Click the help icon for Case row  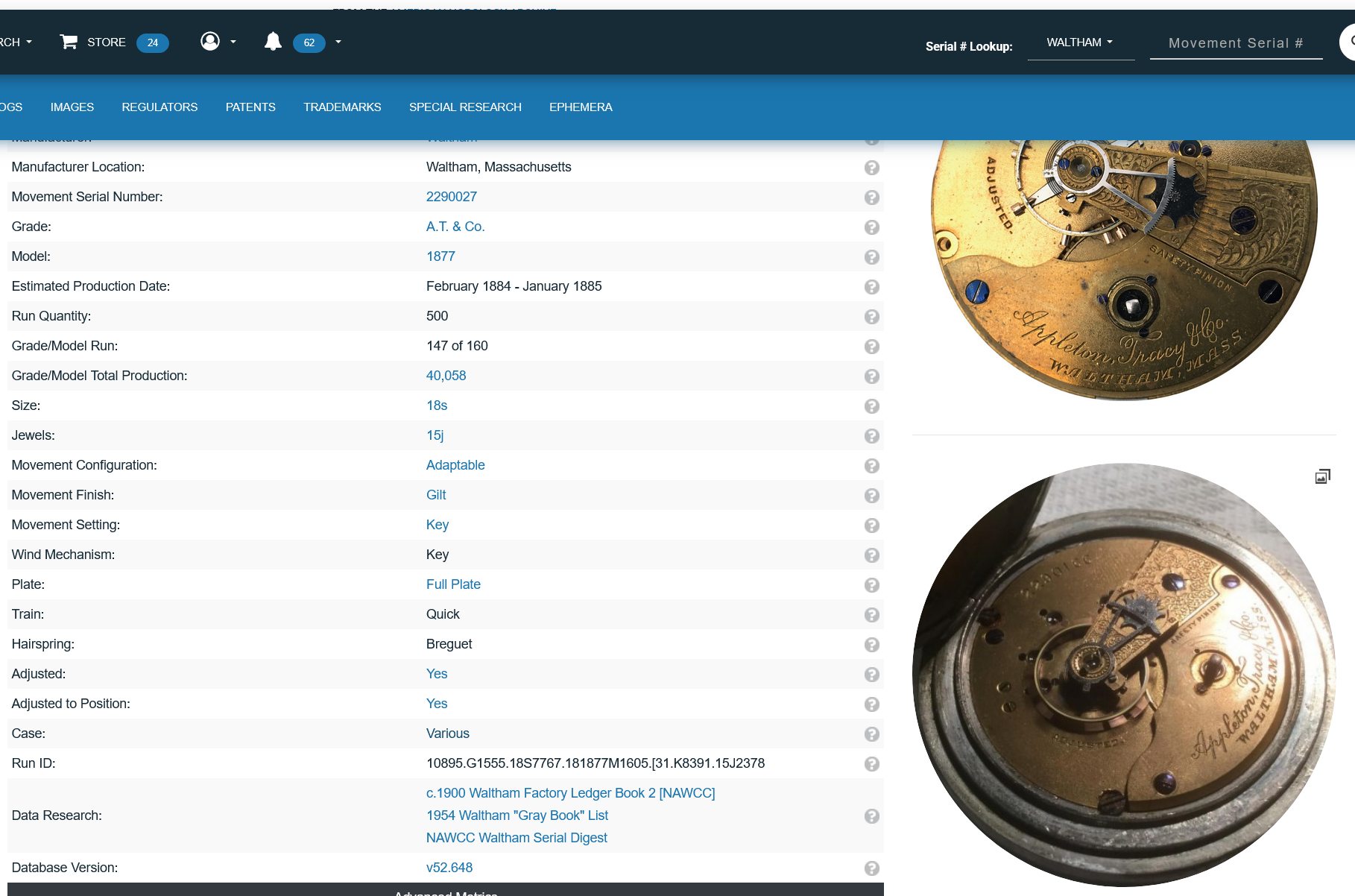[872, 734]
